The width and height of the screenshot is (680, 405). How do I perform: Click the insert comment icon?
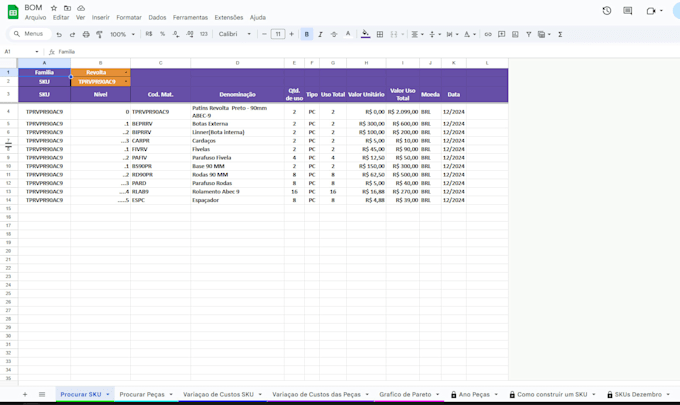(502, 34)
